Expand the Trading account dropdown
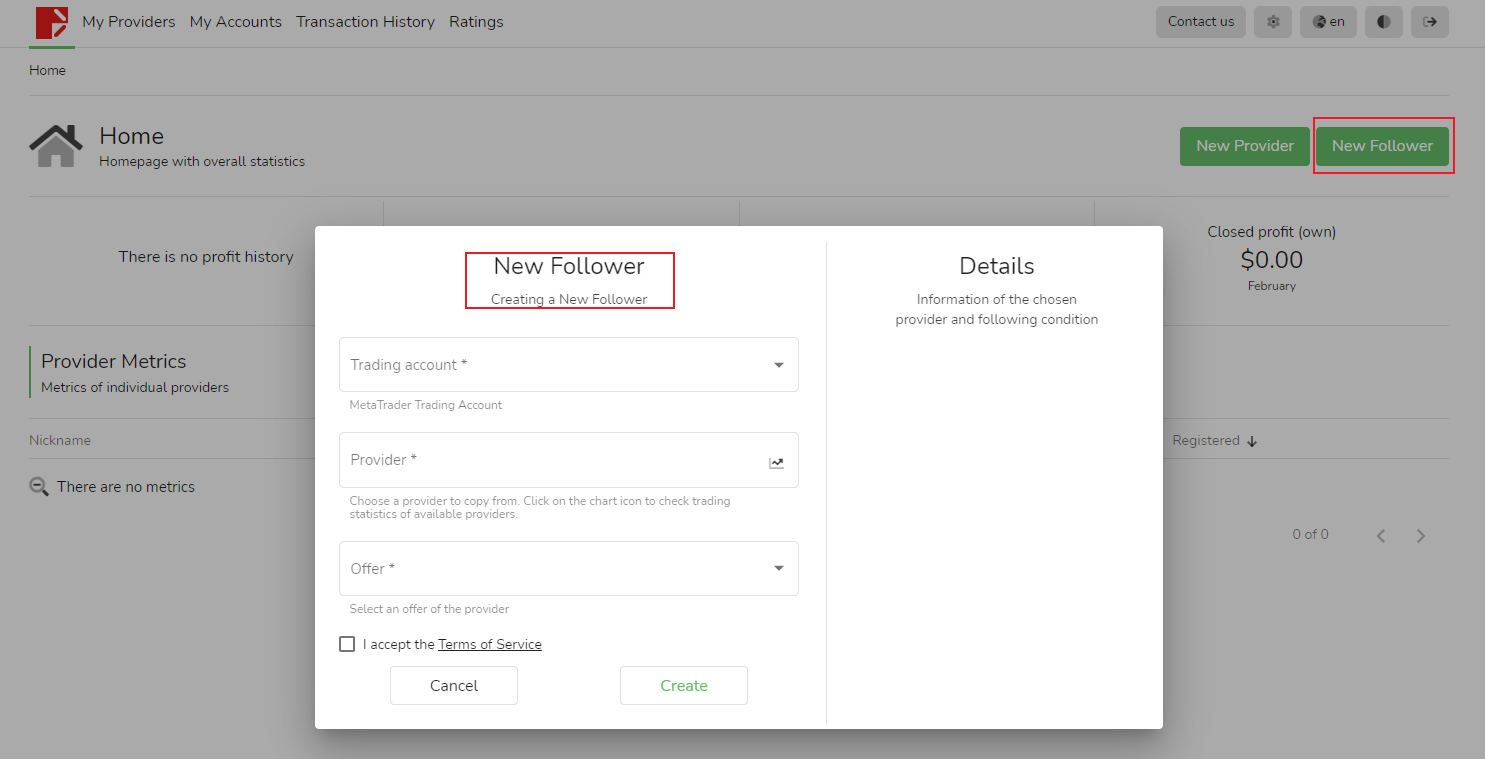Screen dimensions: 1485x759 pos(778,365)
